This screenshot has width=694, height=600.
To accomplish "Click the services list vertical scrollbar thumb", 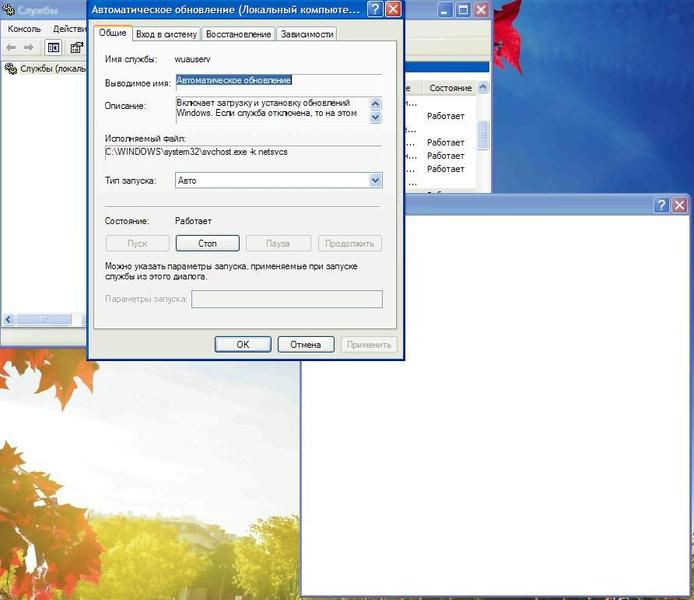I will tap(483, 135).
